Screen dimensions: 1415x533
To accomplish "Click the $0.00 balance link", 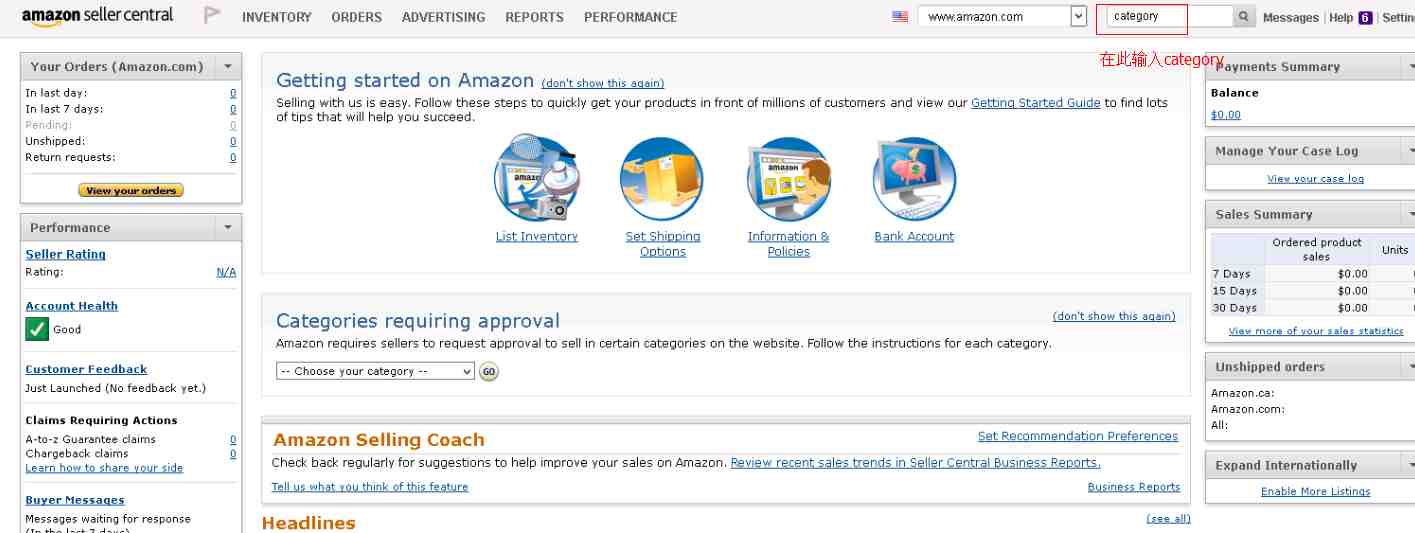I will tap(1226, 115).
